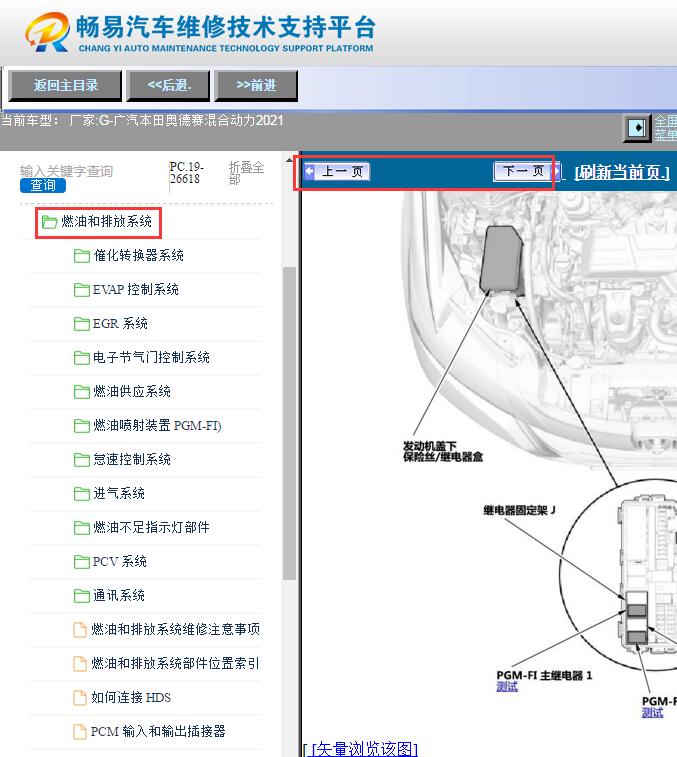Collapse the 燃油和排放系统 folder

106,222
